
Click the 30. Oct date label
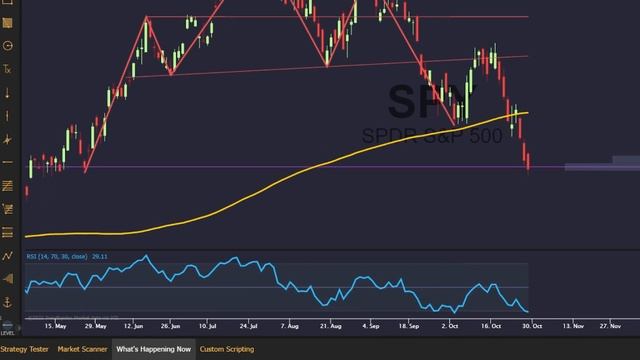tap(532, 326)
